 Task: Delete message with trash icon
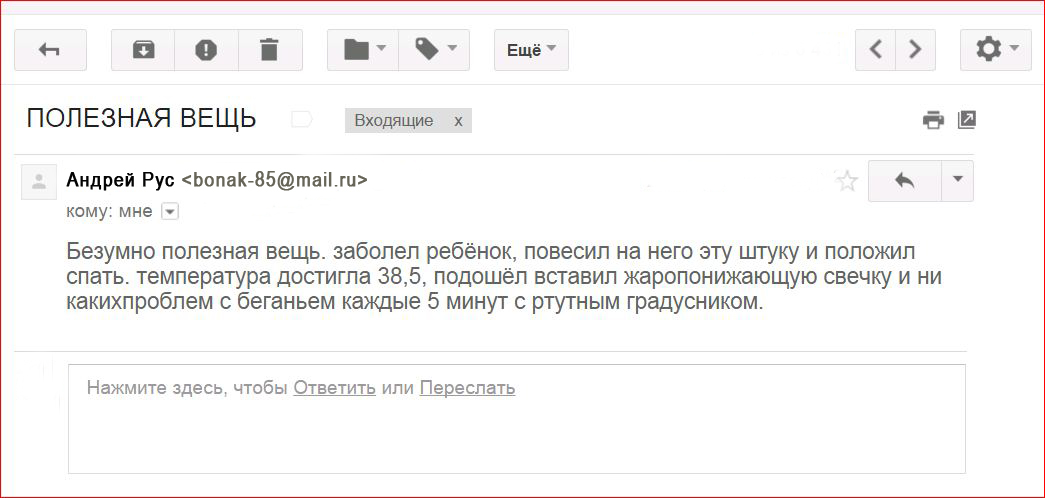(x=269, y=50)
